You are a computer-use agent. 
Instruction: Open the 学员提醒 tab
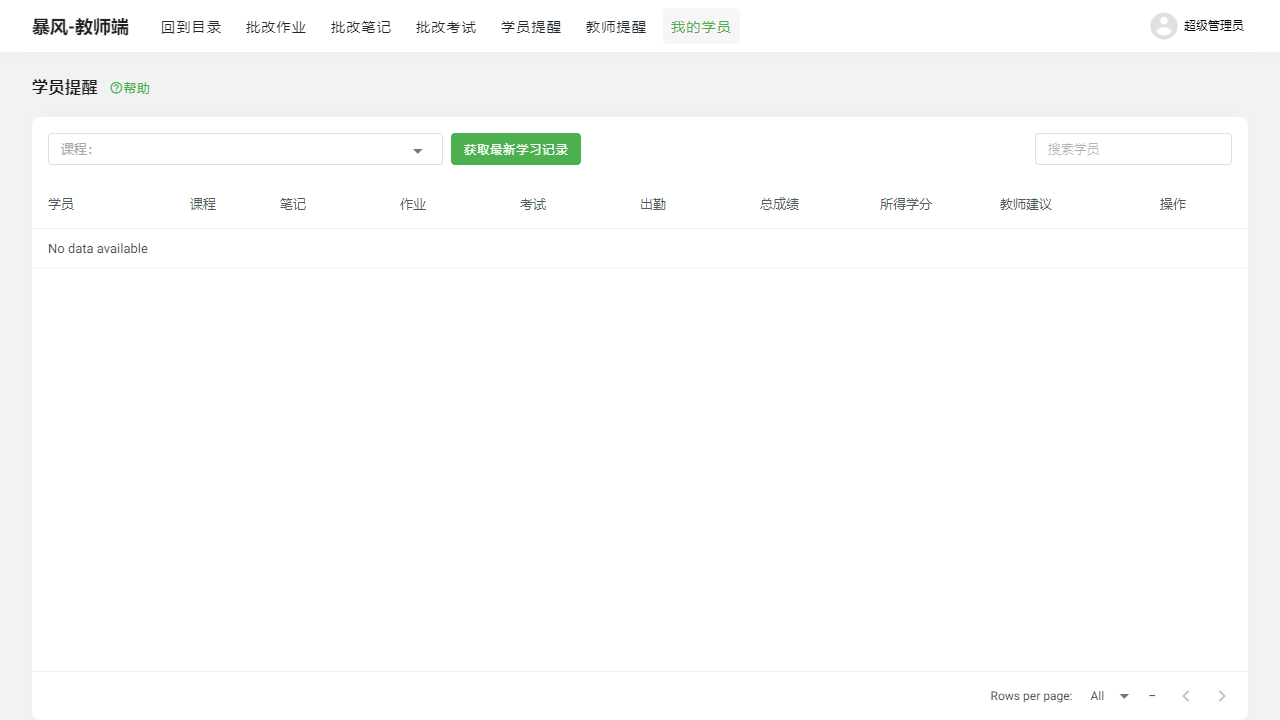pos(531,27)
